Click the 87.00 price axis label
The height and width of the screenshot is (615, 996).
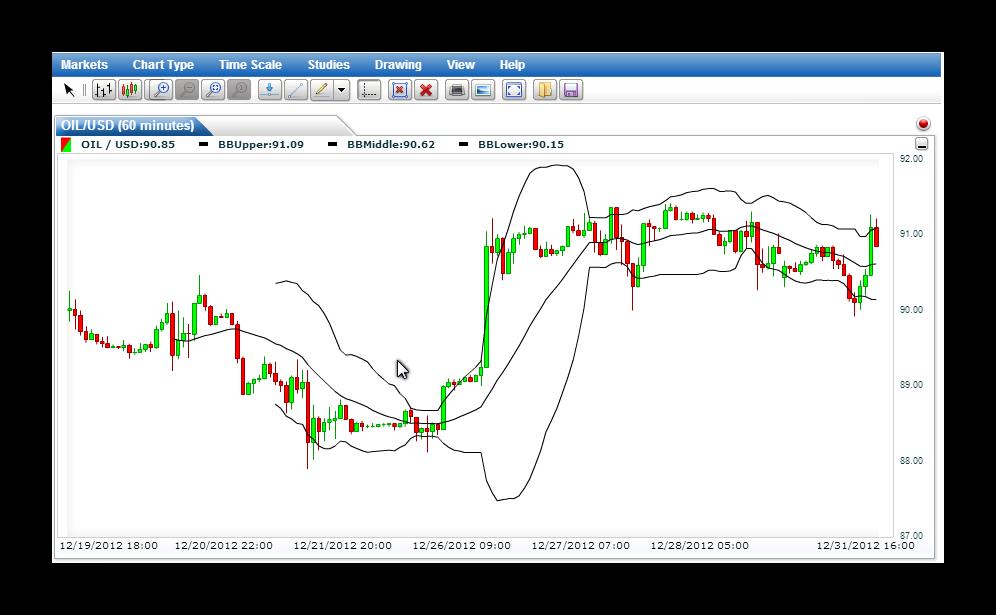coord(912,536)
